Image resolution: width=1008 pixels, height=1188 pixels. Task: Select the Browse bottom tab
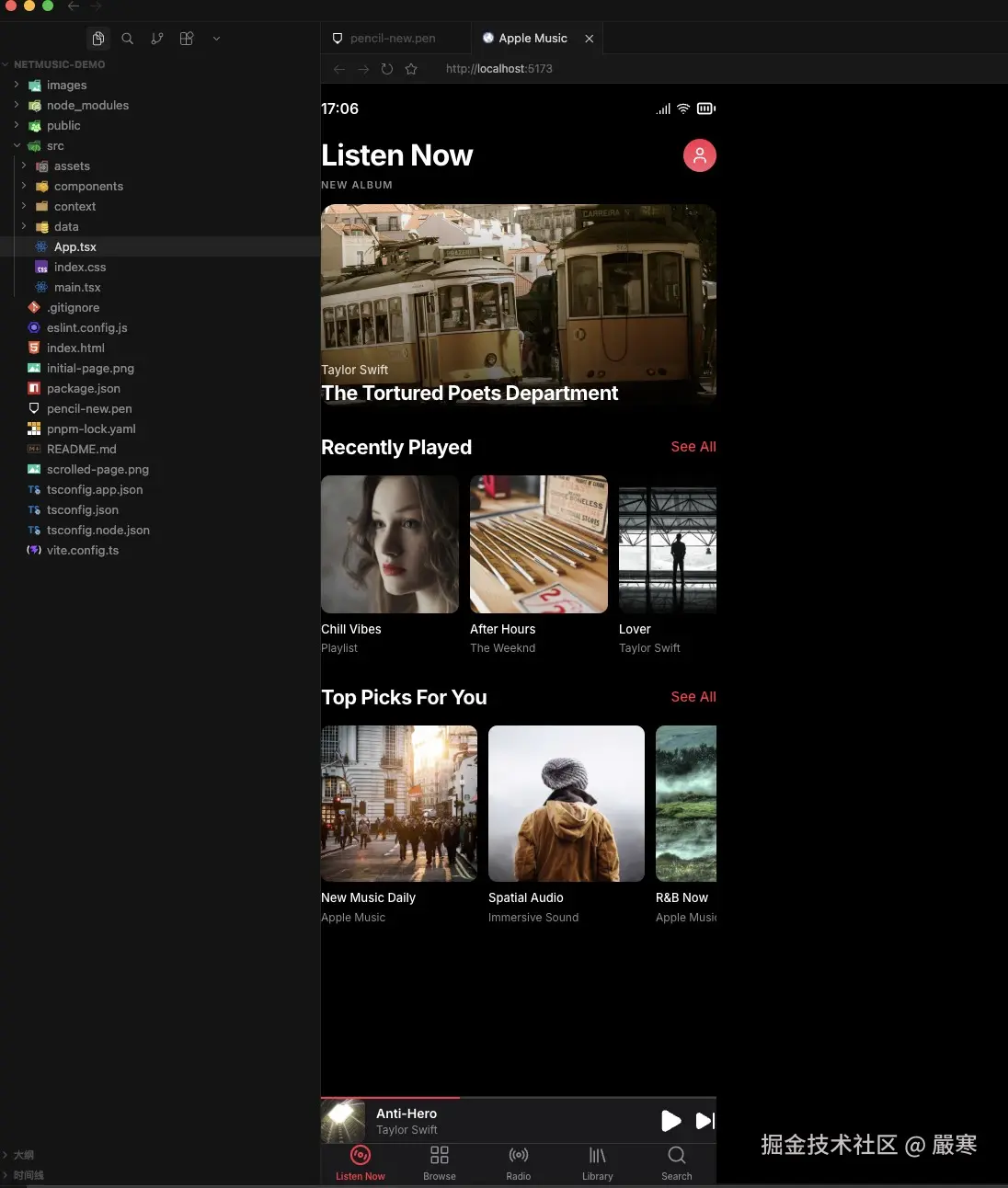(440, 1164)
